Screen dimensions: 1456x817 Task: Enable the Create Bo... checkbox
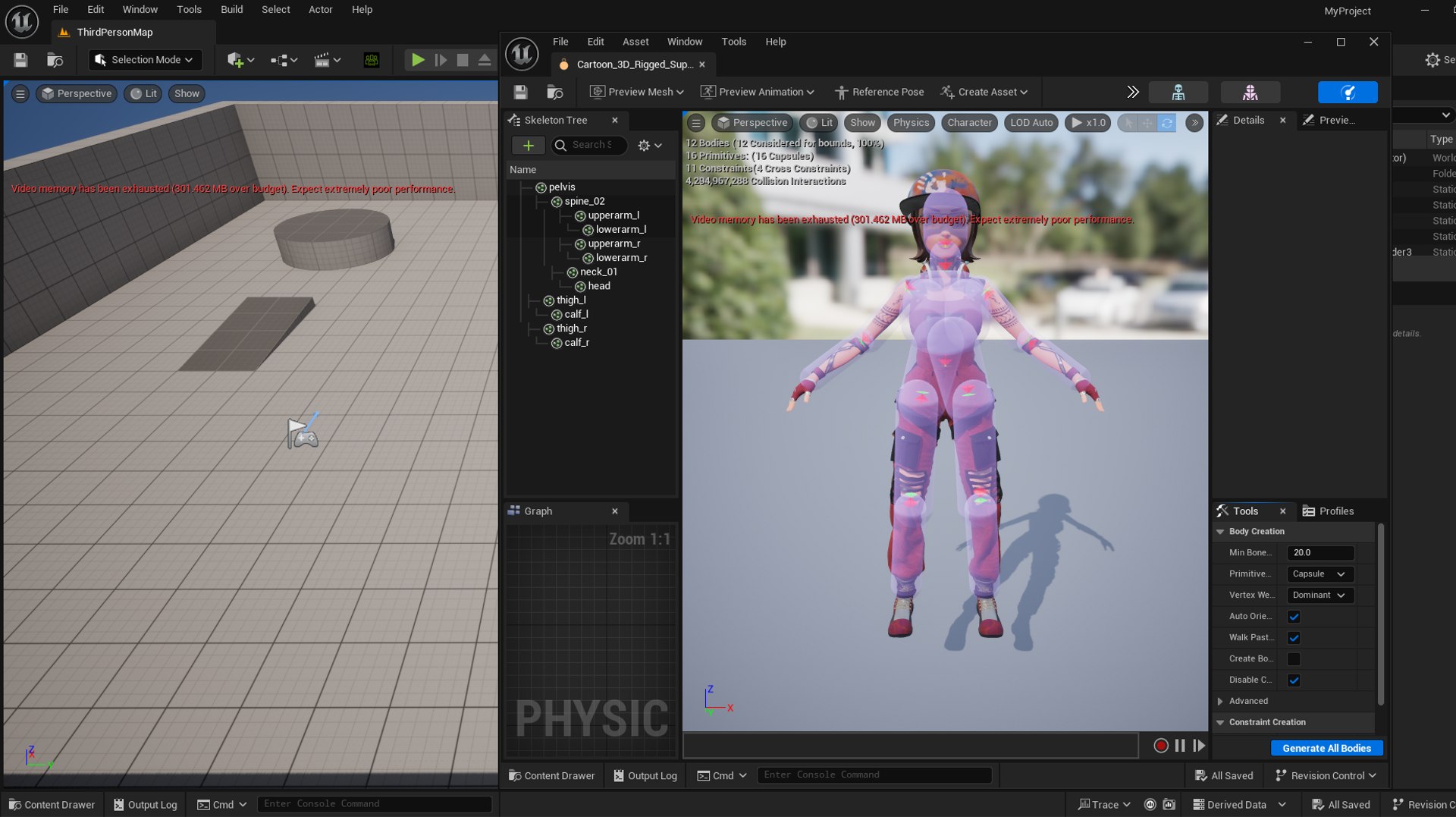[x=1294, y=659]
